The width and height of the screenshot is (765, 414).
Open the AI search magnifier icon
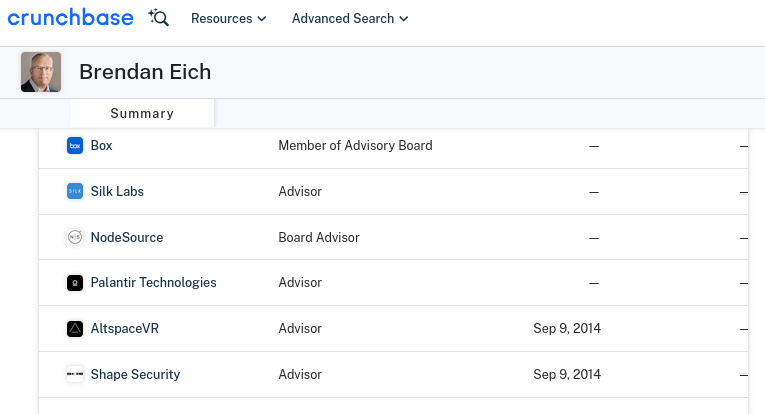click(x=159, y=18)
